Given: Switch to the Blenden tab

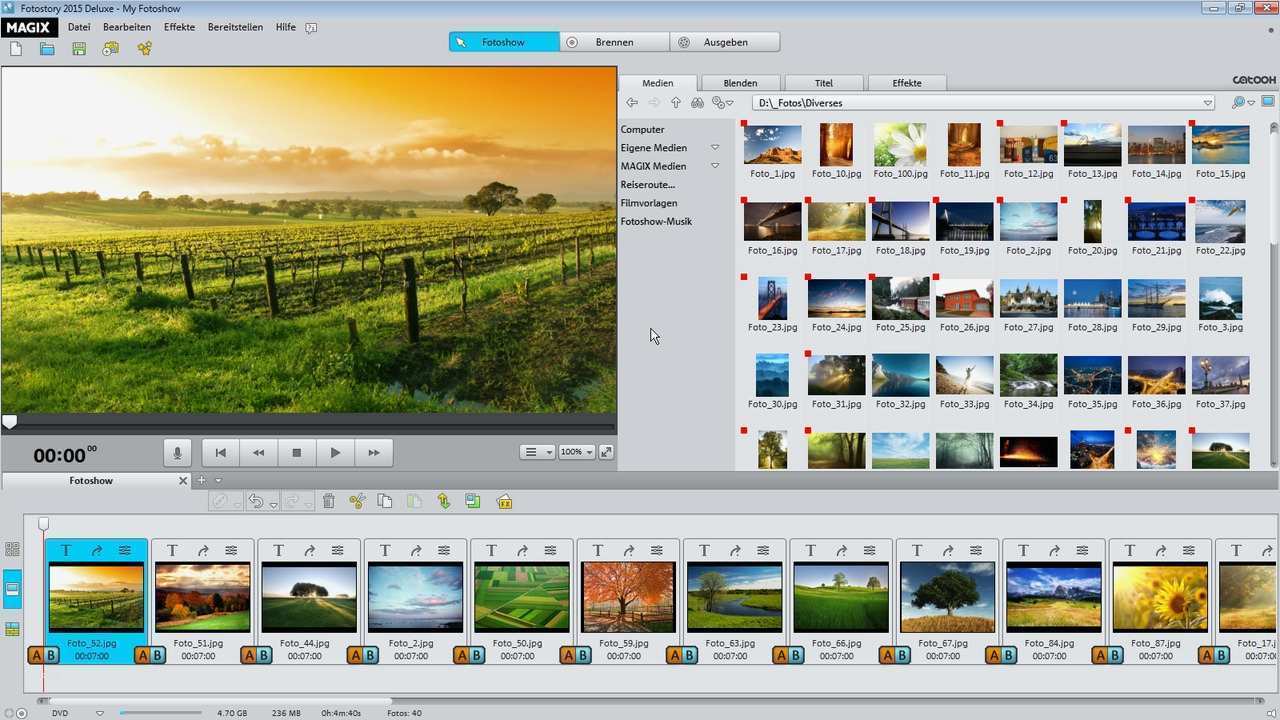Looking at the screenshot, I should click(x=740, y=83).
